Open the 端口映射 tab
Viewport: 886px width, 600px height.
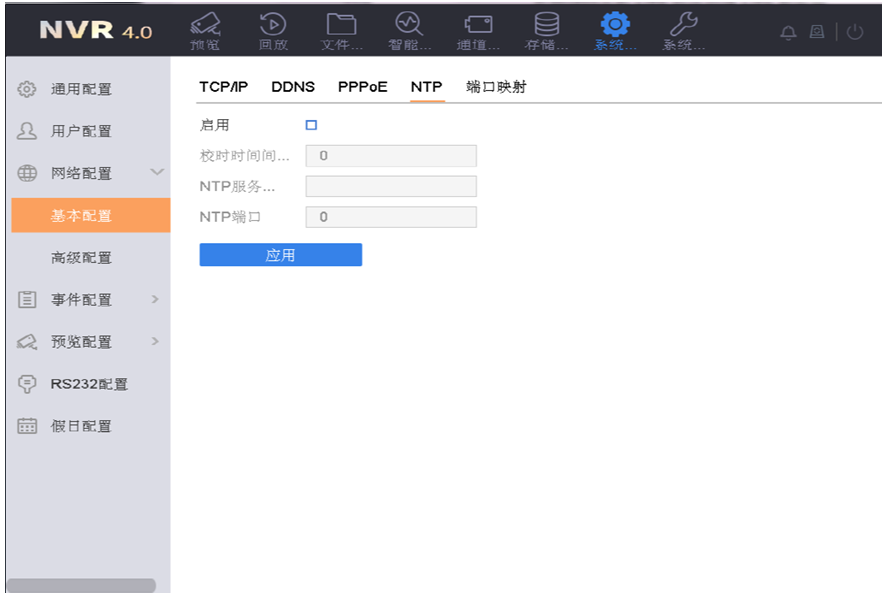tap(496, 87)
